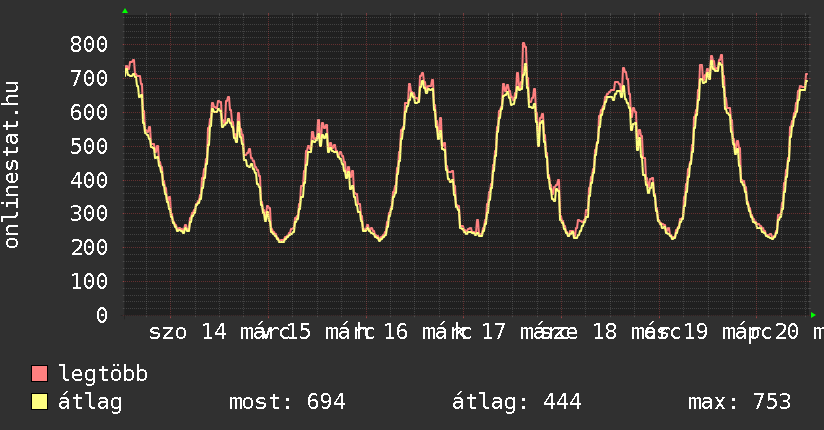Click the 'átlag: 444' statistic

click(x=517, y=402)
